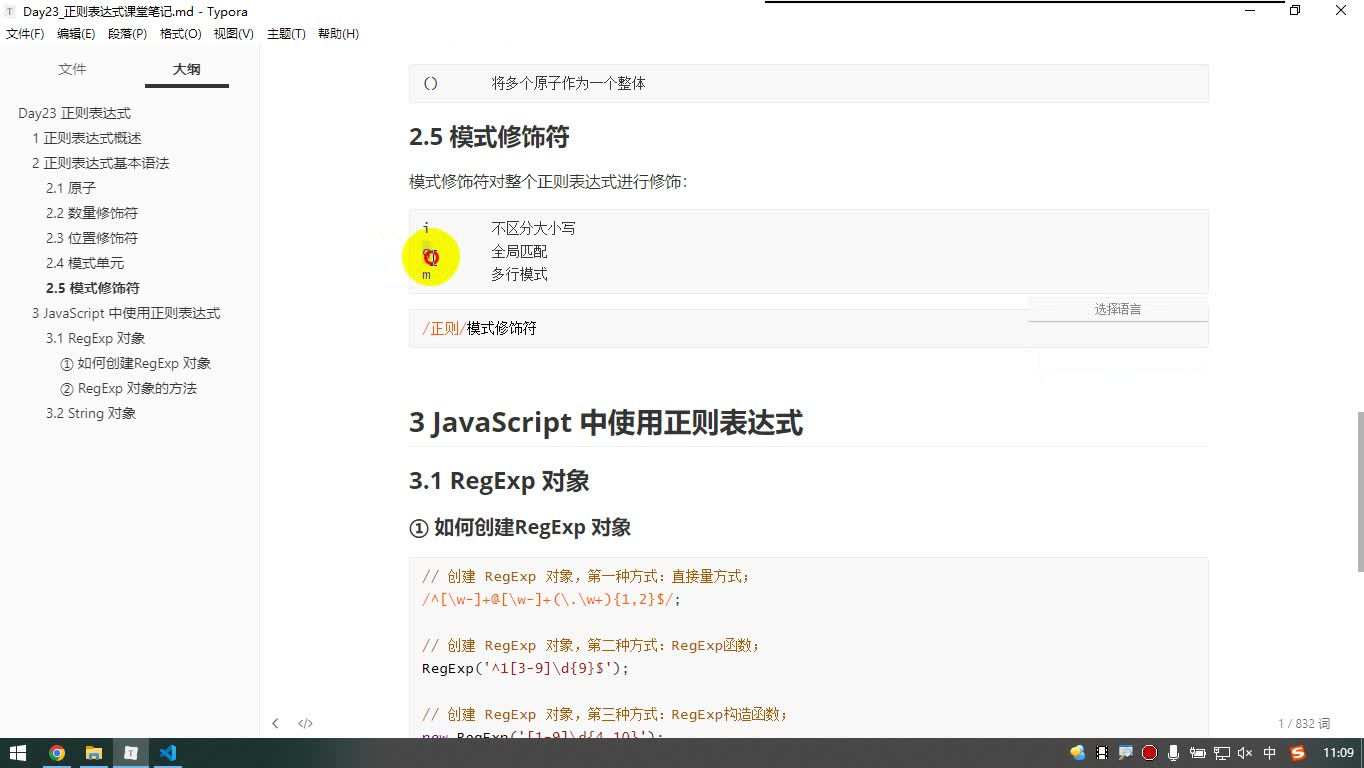Launch Google Chrome from taskbar
Image resolution: width=1364 pixels, height=768 pixels.
56,753
